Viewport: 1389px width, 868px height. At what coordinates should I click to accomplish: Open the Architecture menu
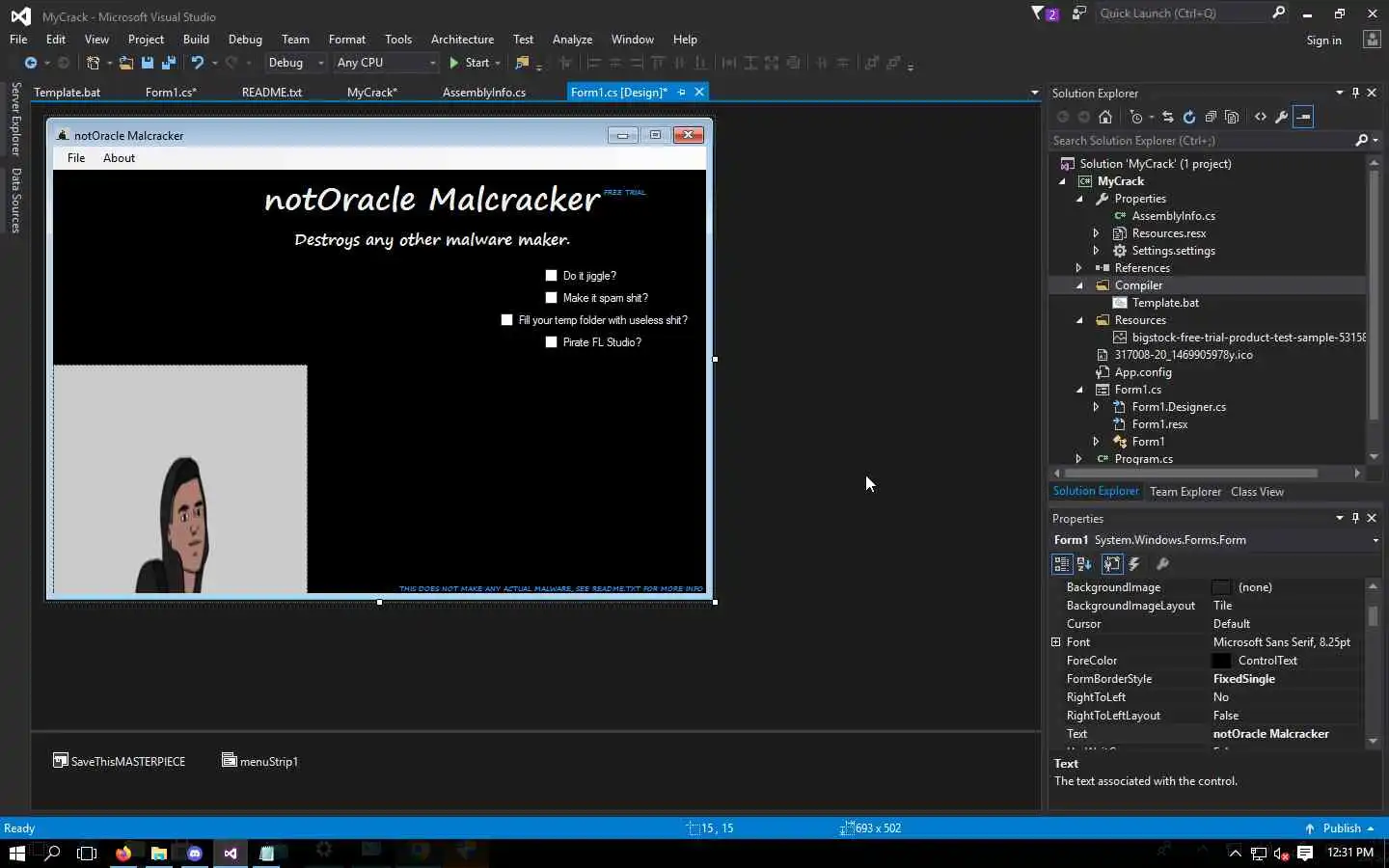tap(462, 40)
